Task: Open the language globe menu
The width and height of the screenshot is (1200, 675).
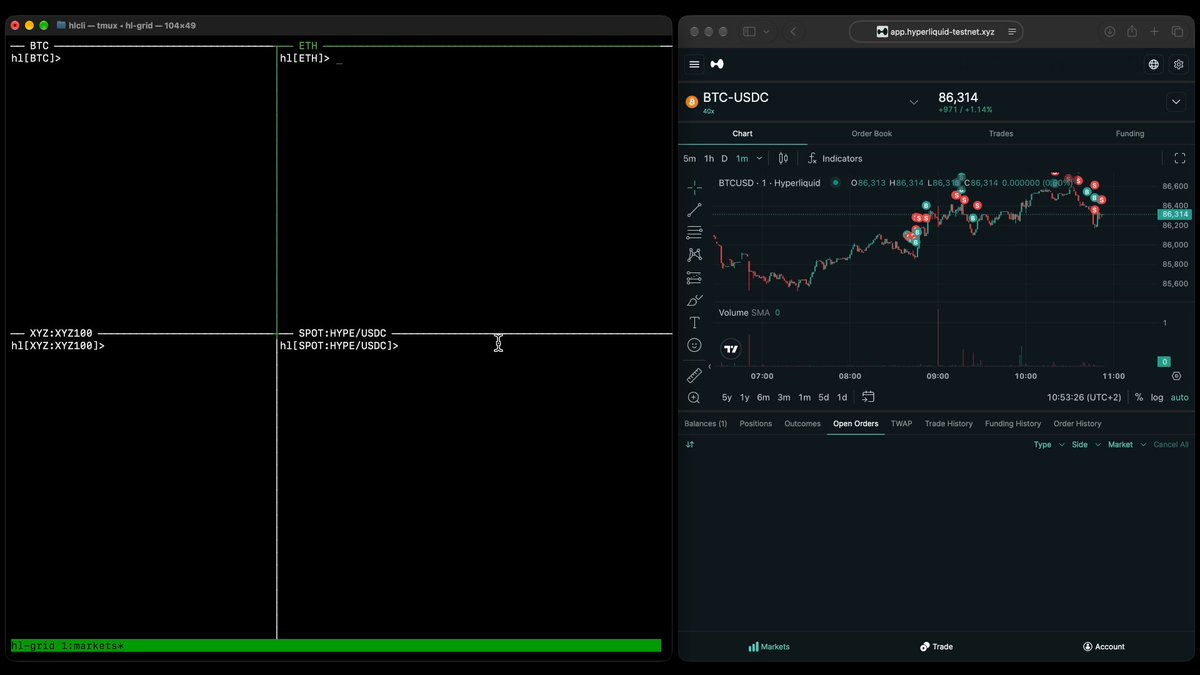Action: (x=1153, y=64)
